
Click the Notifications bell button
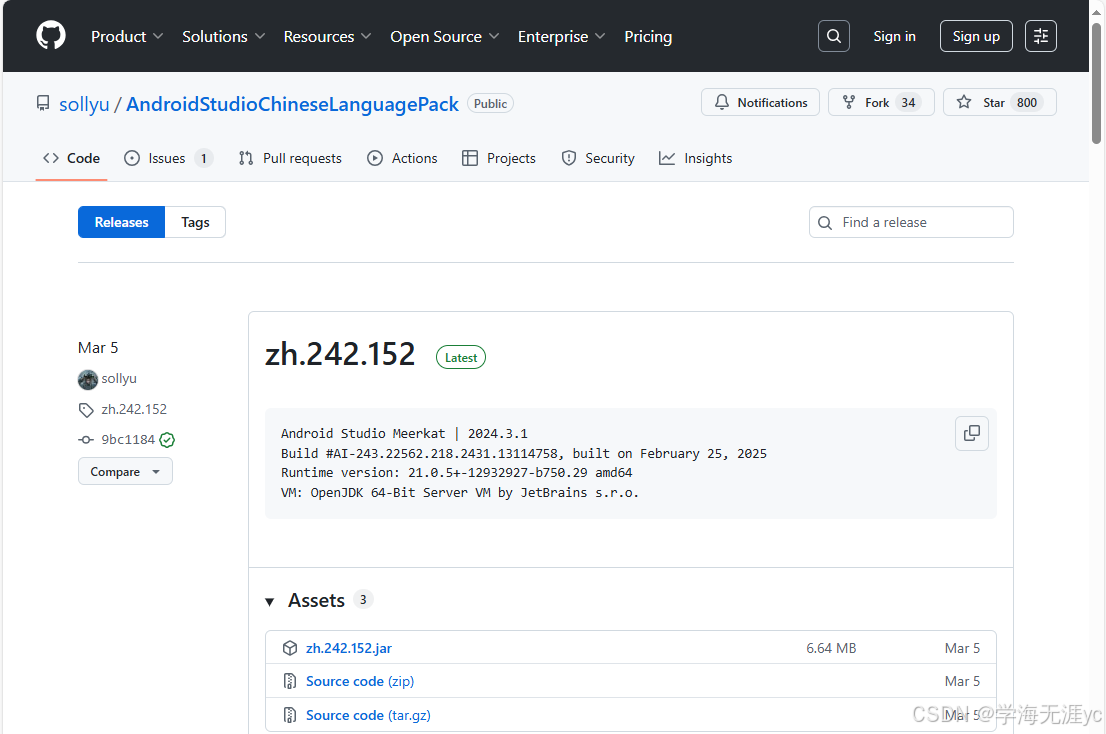pyautogui.click(x=760, y=102)
